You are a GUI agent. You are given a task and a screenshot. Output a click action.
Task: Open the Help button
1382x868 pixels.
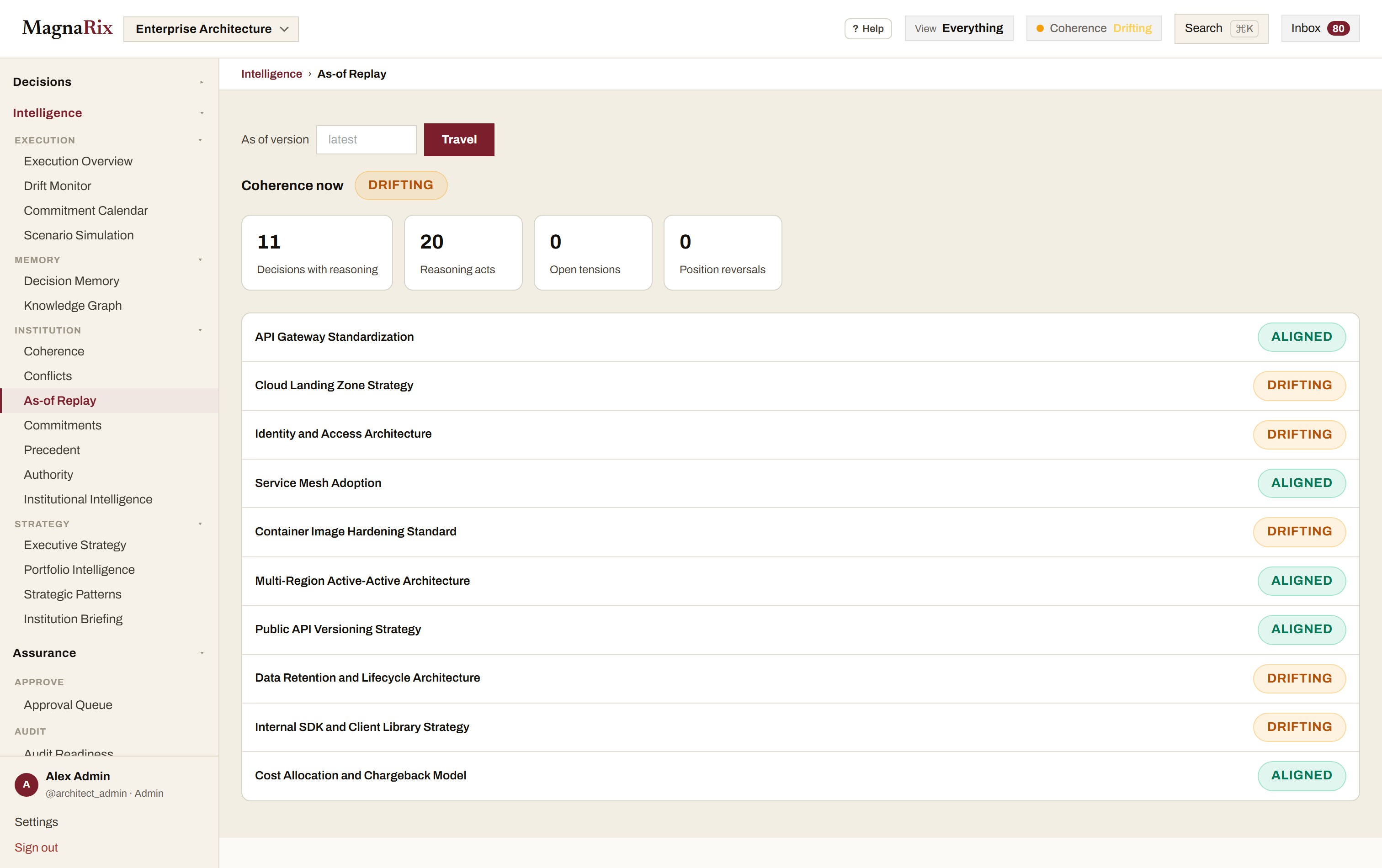pos(868,29)
